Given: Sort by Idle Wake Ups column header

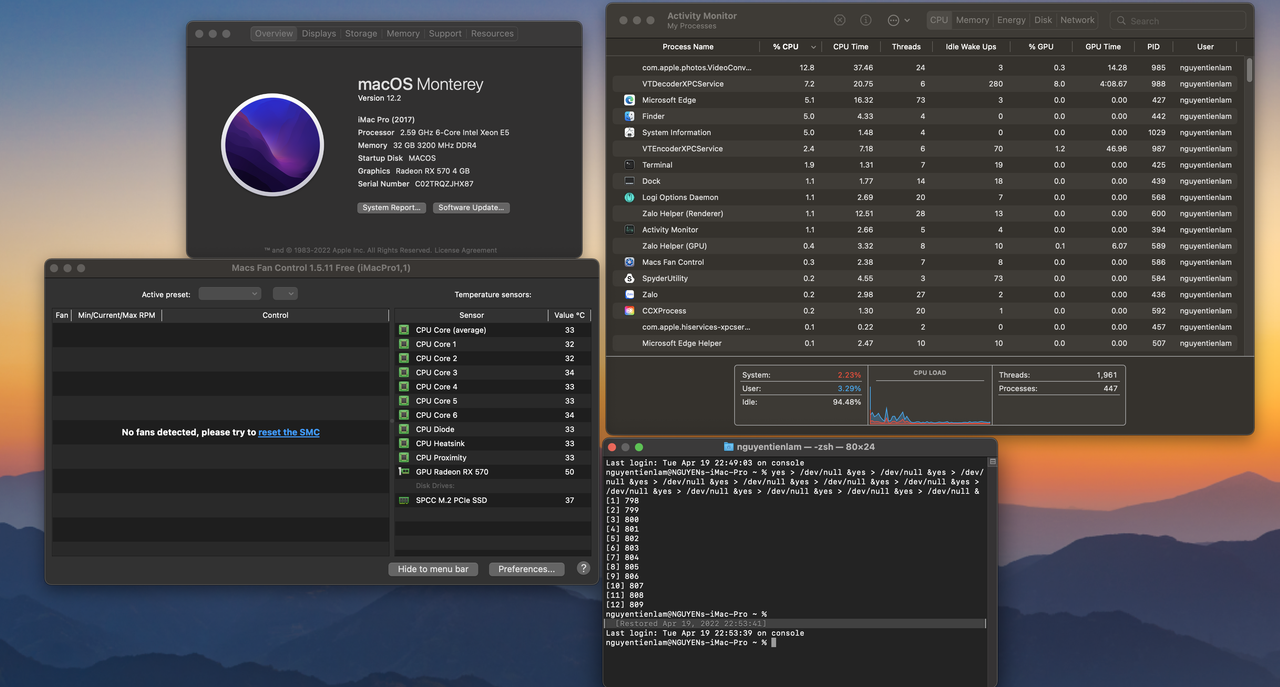Looking at the screenshot, I should (971, 46).
